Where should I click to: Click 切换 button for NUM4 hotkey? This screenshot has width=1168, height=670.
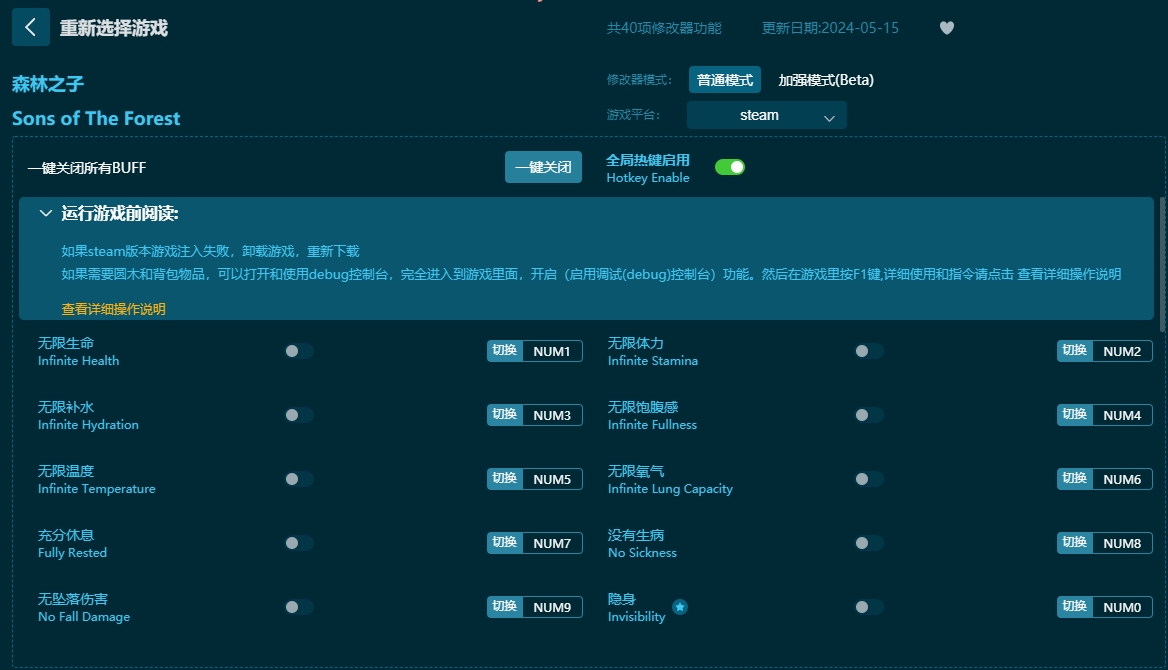click(x=1074, y=415)
